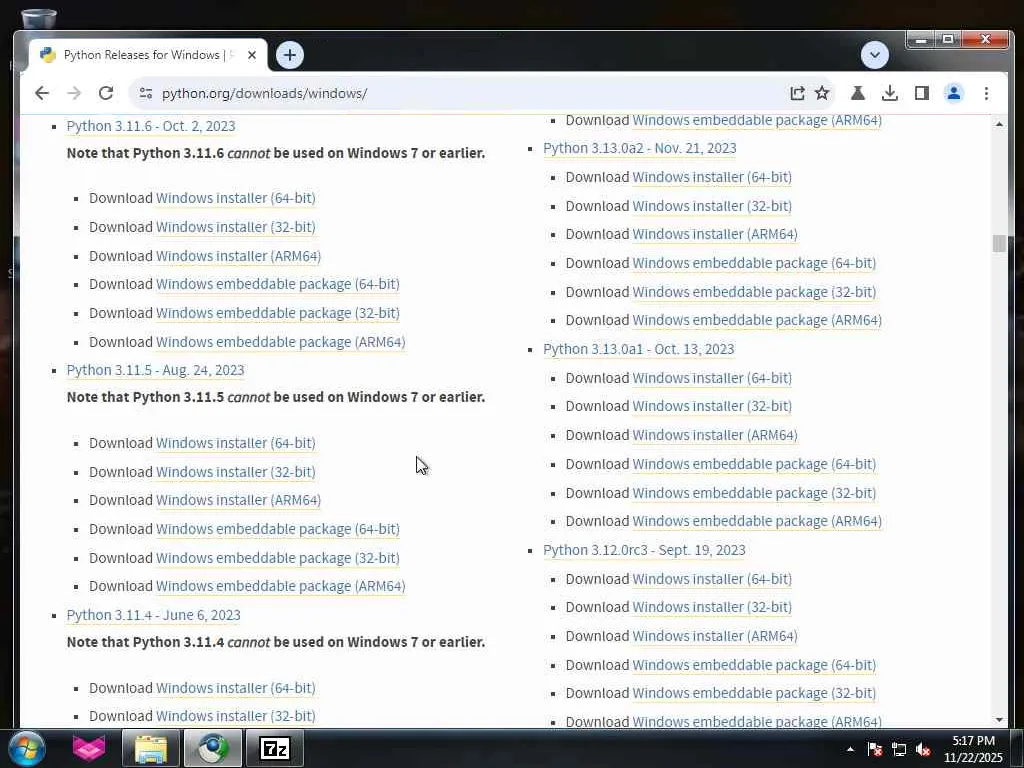
Task: Open the browser downloads icon
Action: point(889,93)
